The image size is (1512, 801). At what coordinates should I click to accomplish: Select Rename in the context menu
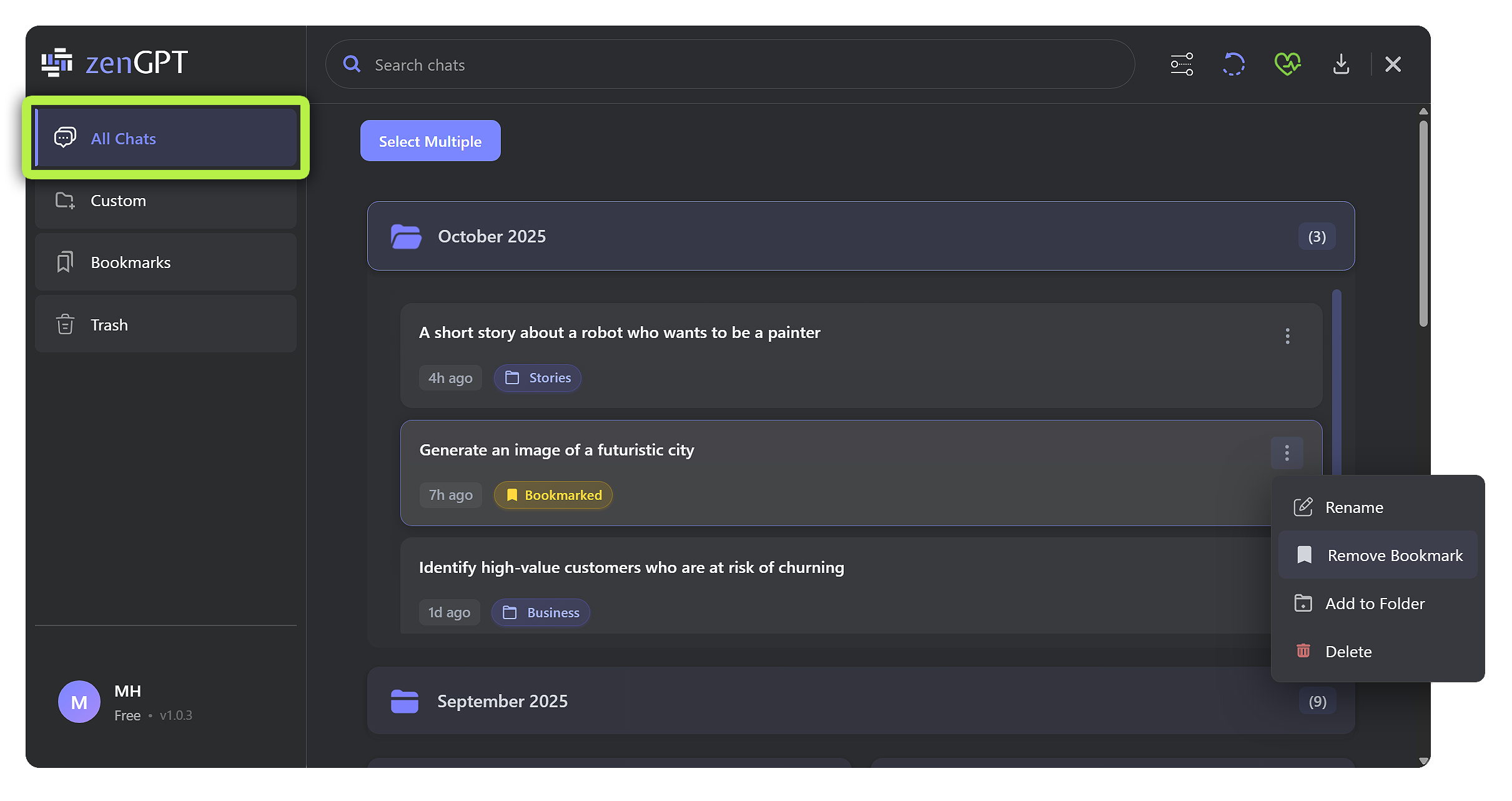coord(1353,507)
